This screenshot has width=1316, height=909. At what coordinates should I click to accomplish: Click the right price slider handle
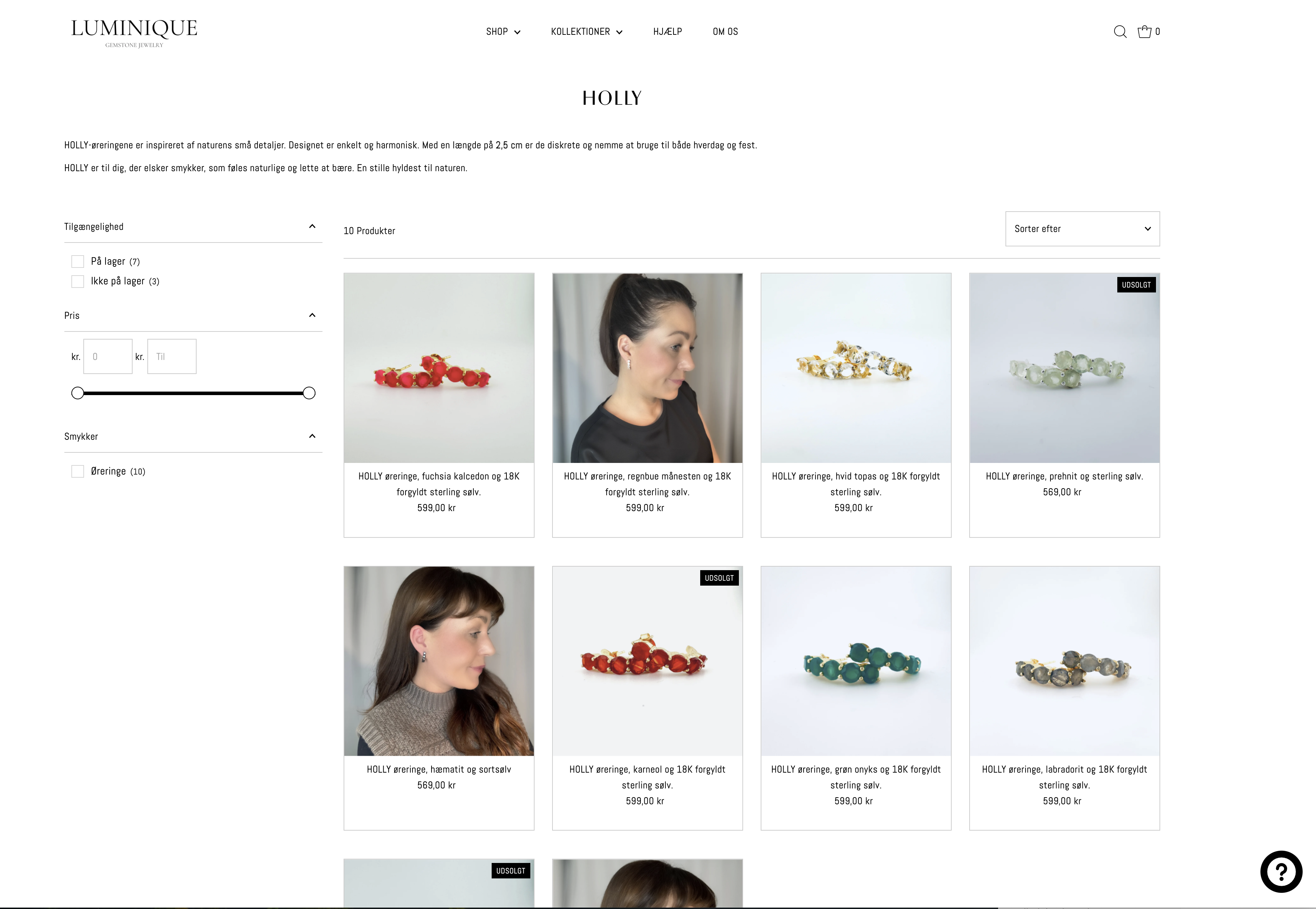coord(309,393)
